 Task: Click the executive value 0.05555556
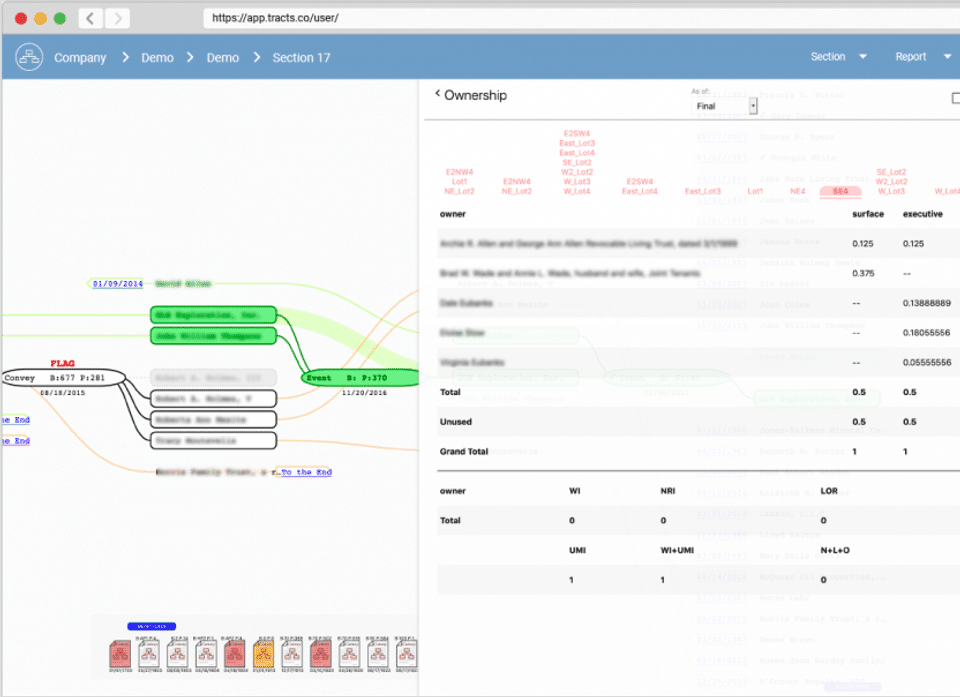point(927,363)
